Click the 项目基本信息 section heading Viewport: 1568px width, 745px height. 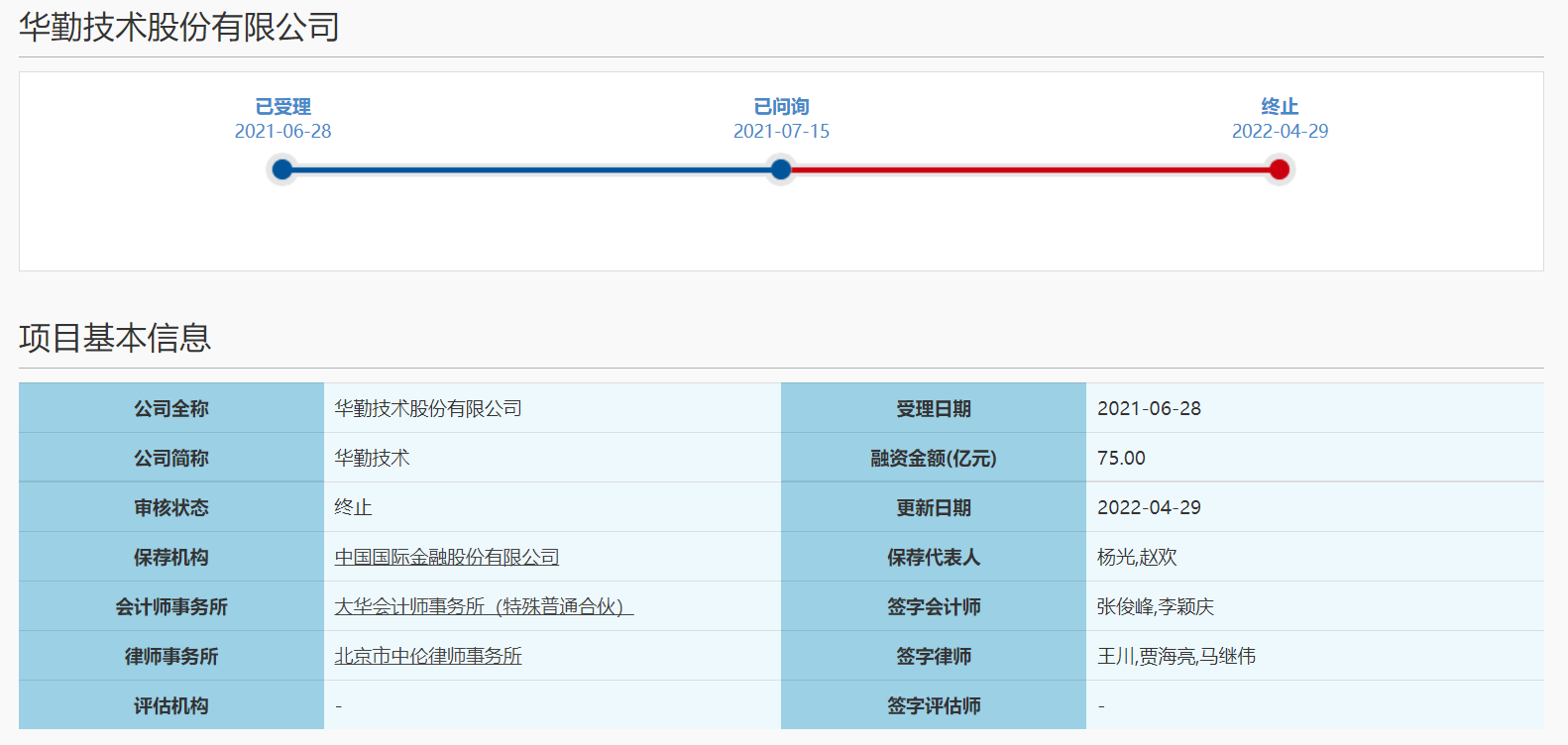(x=115, y=338)
